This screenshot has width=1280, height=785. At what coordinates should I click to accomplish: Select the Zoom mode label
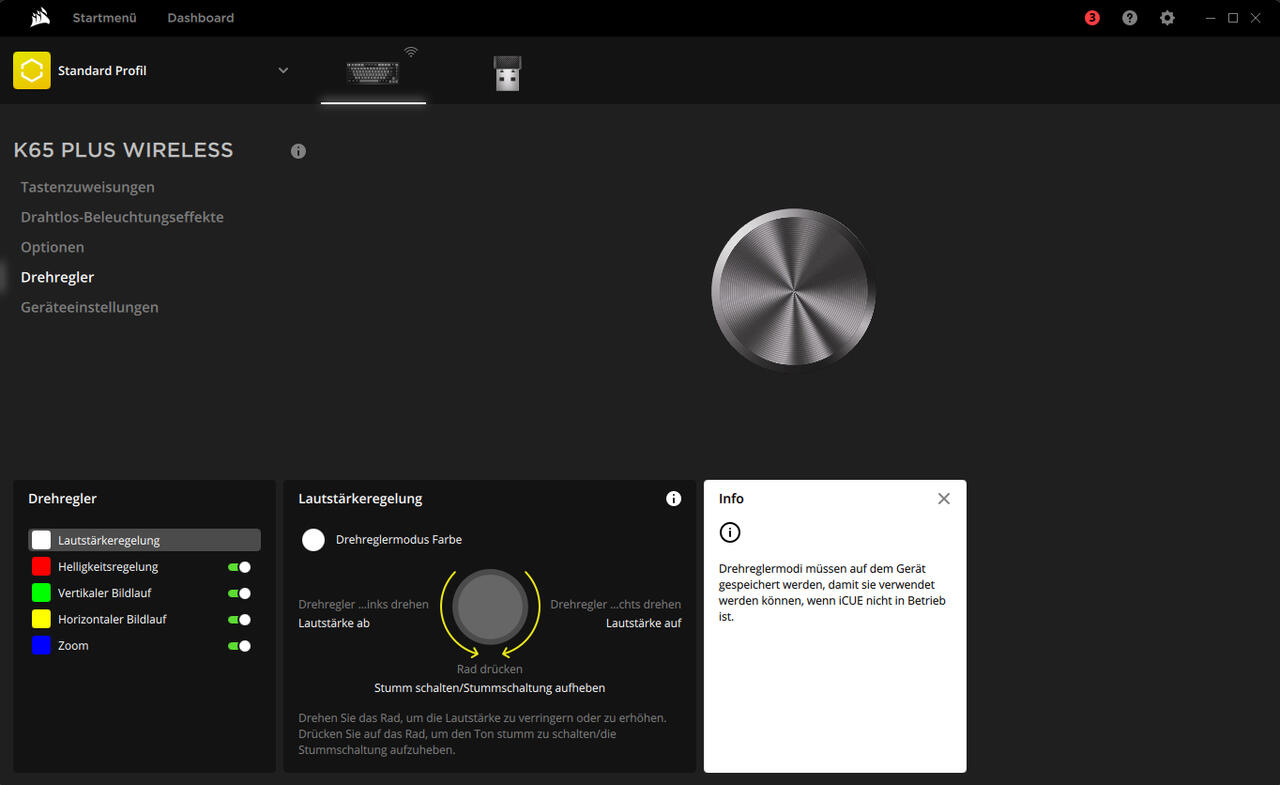click(x=73, y=646)
